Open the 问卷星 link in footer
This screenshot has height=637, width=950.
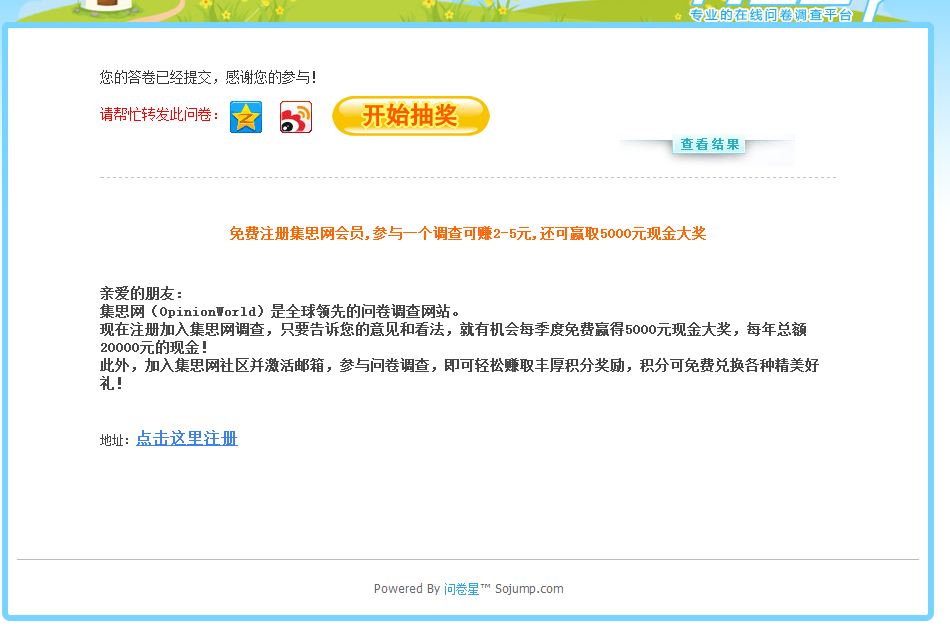coord(461,589)
